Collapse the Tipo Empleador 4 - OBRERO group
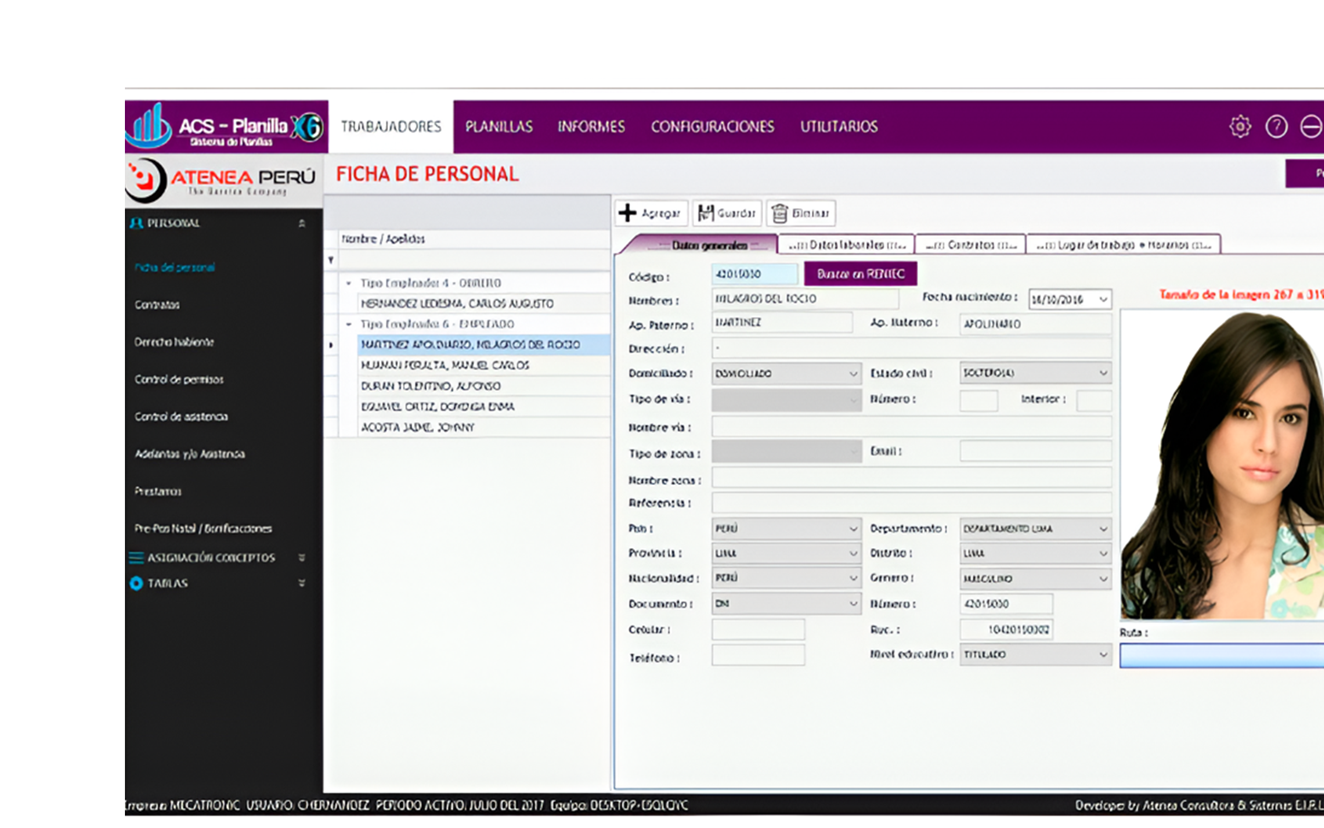This screenshot has height=828, width=1324. point(349,283)
